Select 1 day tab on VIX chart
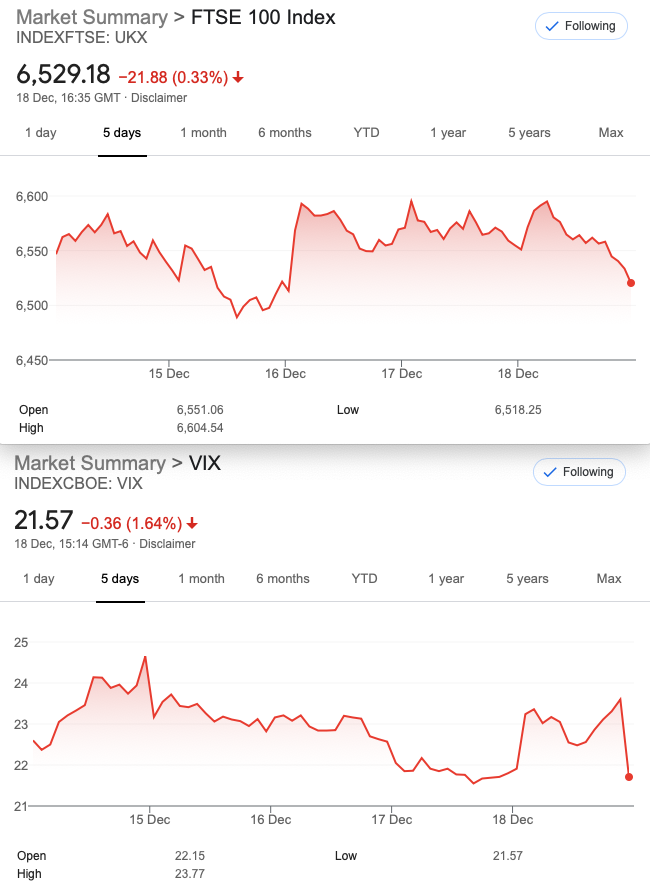The height and width of the screenshot is (884, 650). tap(39, 579)
